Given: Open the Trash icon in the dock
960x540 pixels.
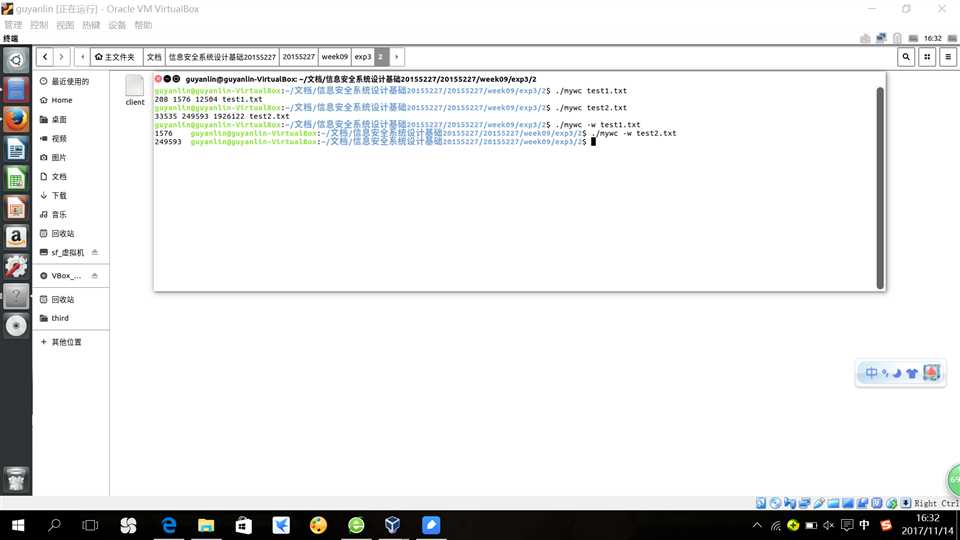Looking at the screenshot, I should point(16,479).
